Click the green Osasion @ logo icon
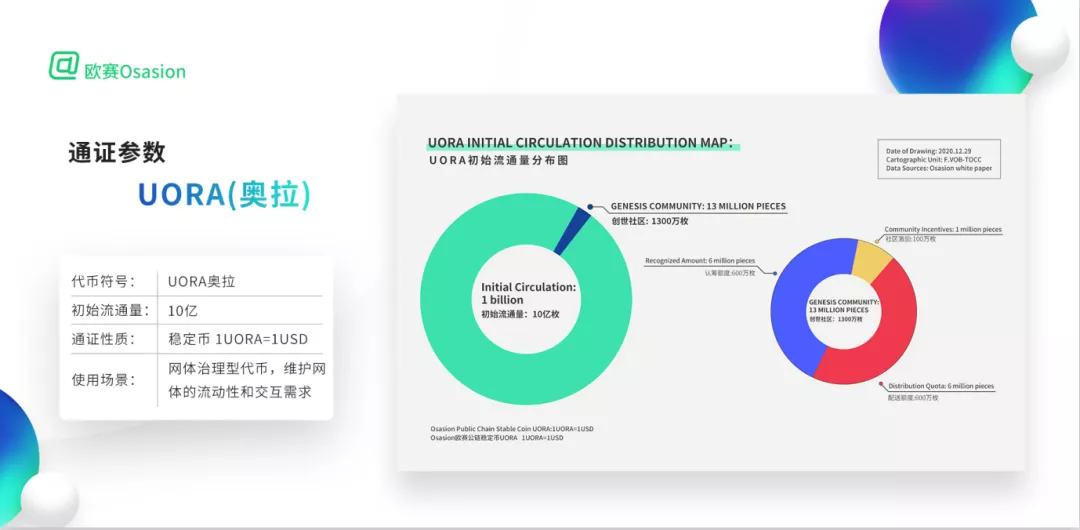Viewport: 1080px width, 530px height. 63,65
